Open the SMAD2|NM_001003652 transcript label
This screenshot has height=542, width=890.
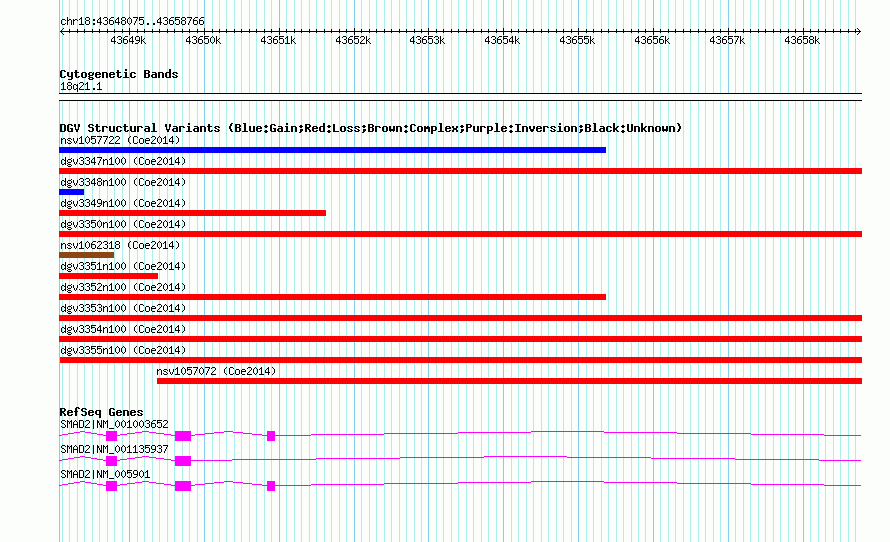pos(114,425)
